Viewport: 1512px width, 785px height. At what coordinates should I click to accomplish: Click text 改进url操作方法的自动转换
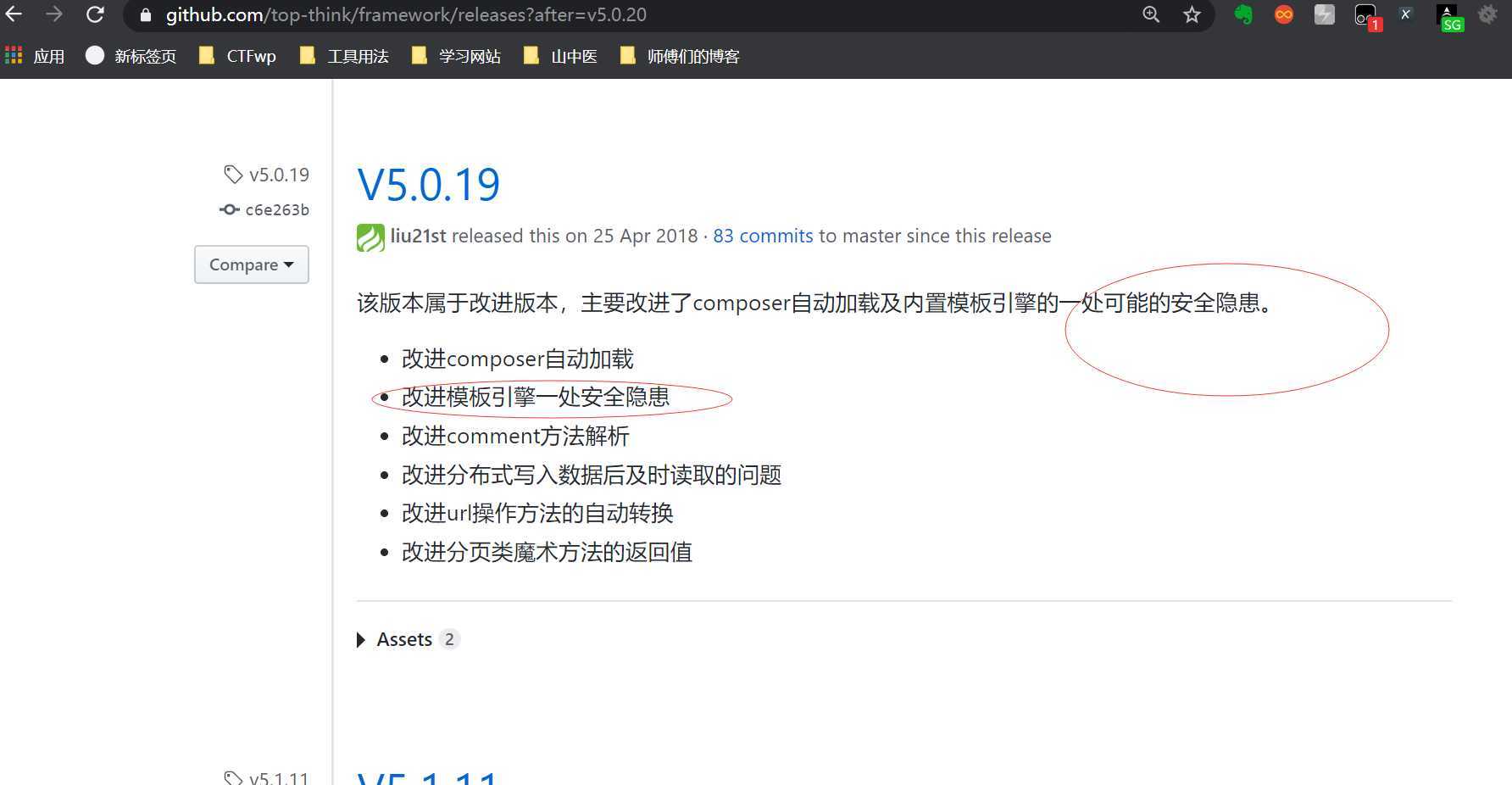pyautogui.click(x=537, y=513)
